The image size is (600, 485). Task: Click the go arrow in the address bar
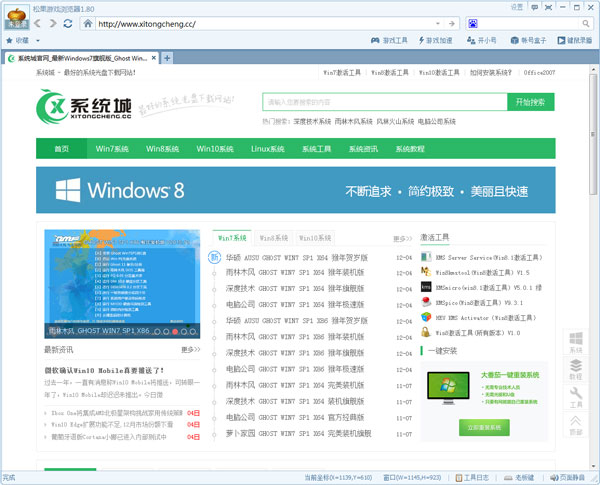pos(452,24)
